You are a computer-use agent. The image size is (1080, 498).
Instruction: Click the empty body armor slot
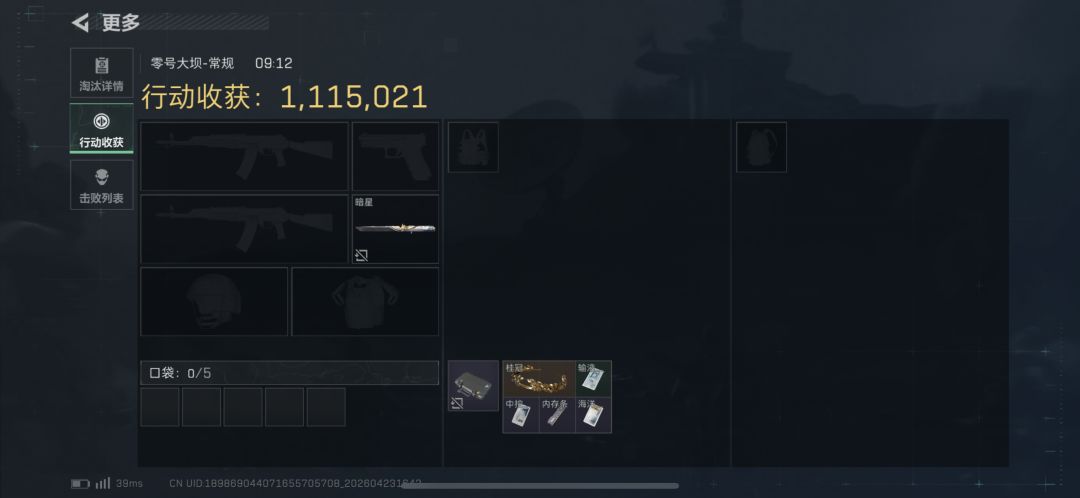pos(365,302)
